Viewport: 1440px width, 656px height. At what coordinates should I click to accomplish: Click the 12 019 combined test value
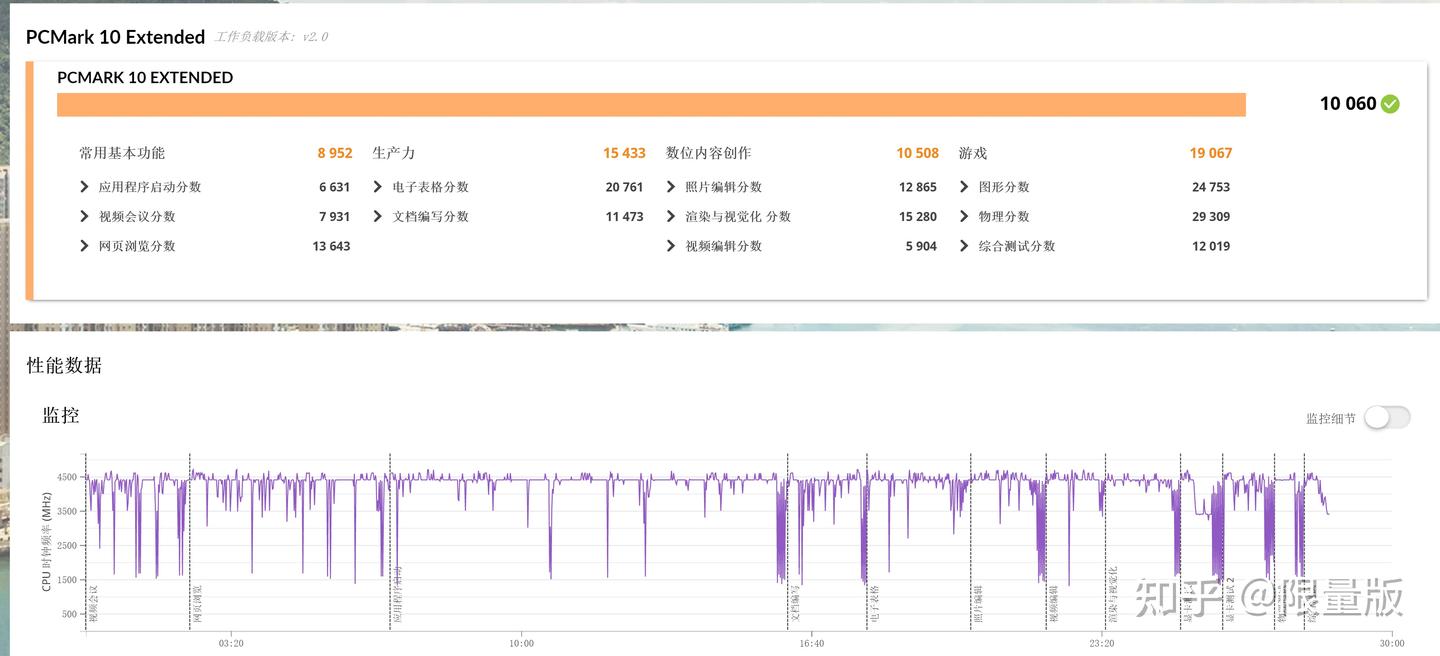point(1211,246)
